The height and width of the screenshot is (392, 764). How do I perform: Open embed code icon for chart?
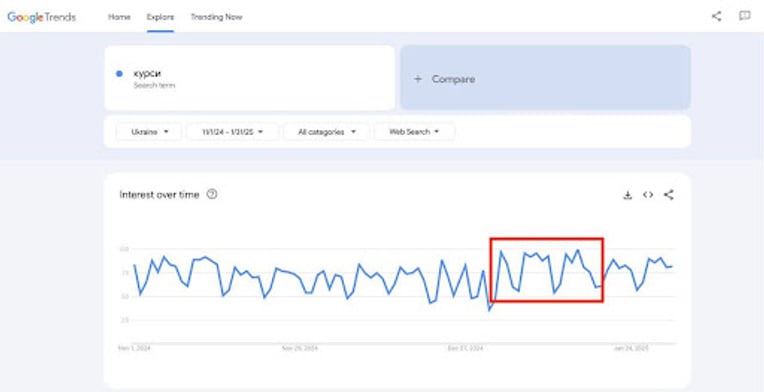648,195
